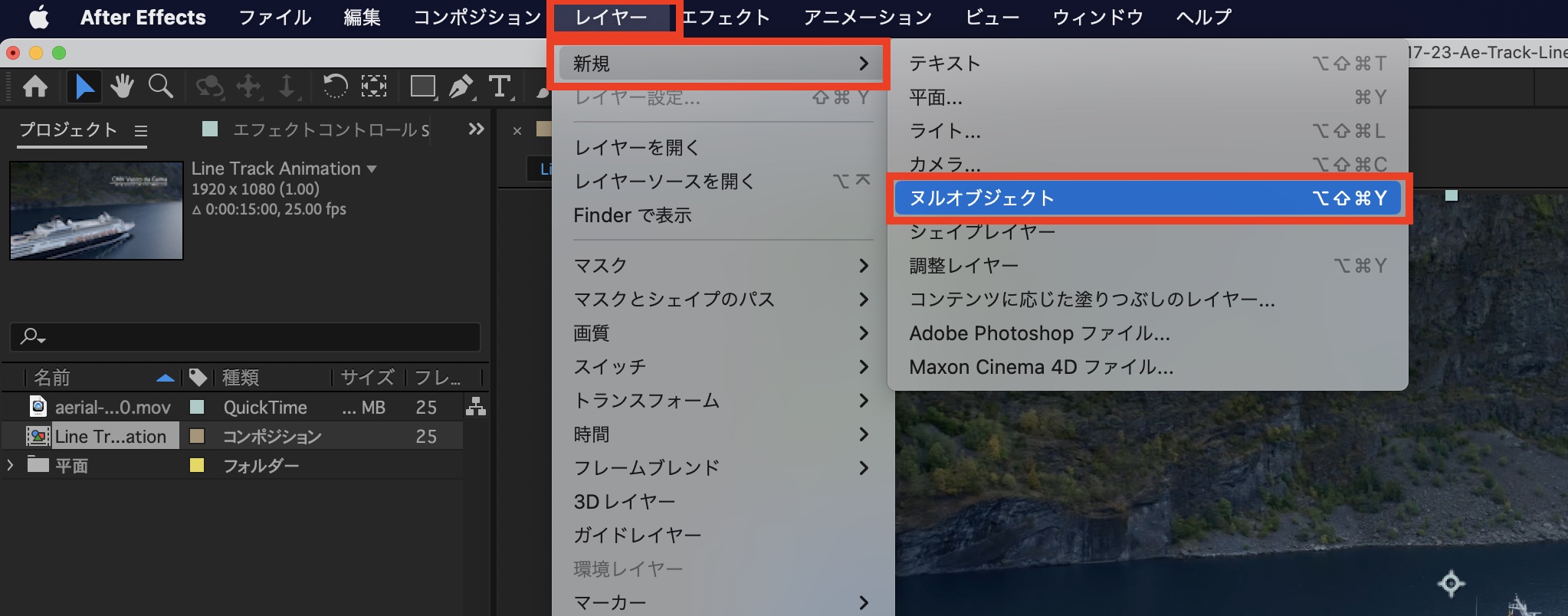This screenshot has width=1568, height=616.
Task: Select the Type text tool
Action: tap(500, 87)
